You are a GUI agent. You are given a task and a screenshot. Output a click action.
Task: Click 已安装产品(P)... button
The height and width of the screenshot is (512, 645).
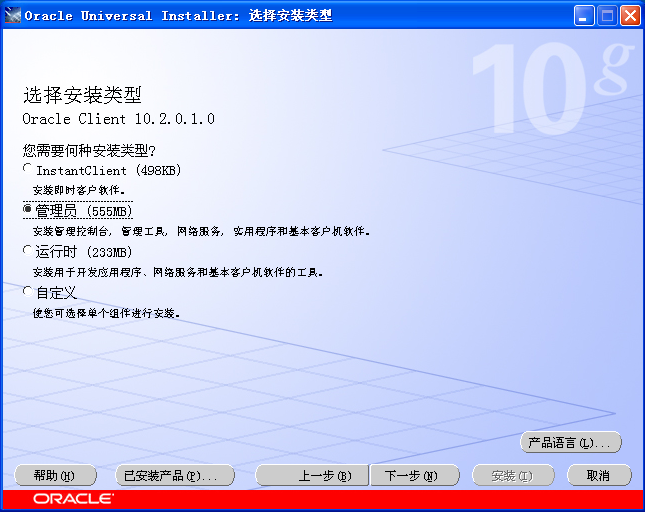[x=175, y=476]
